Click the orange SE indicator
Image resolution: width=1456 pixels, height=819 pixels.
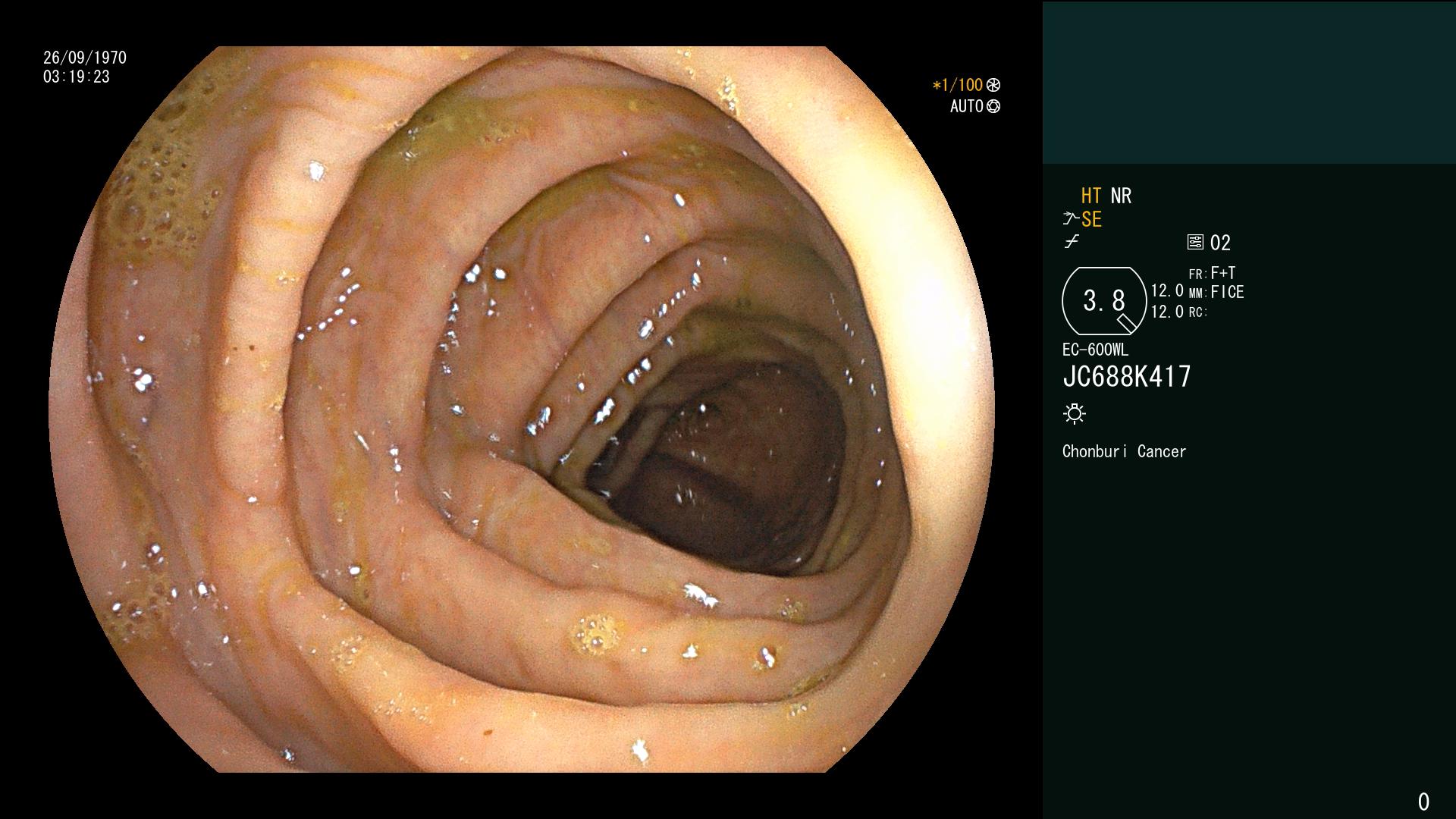point(1091,220)
